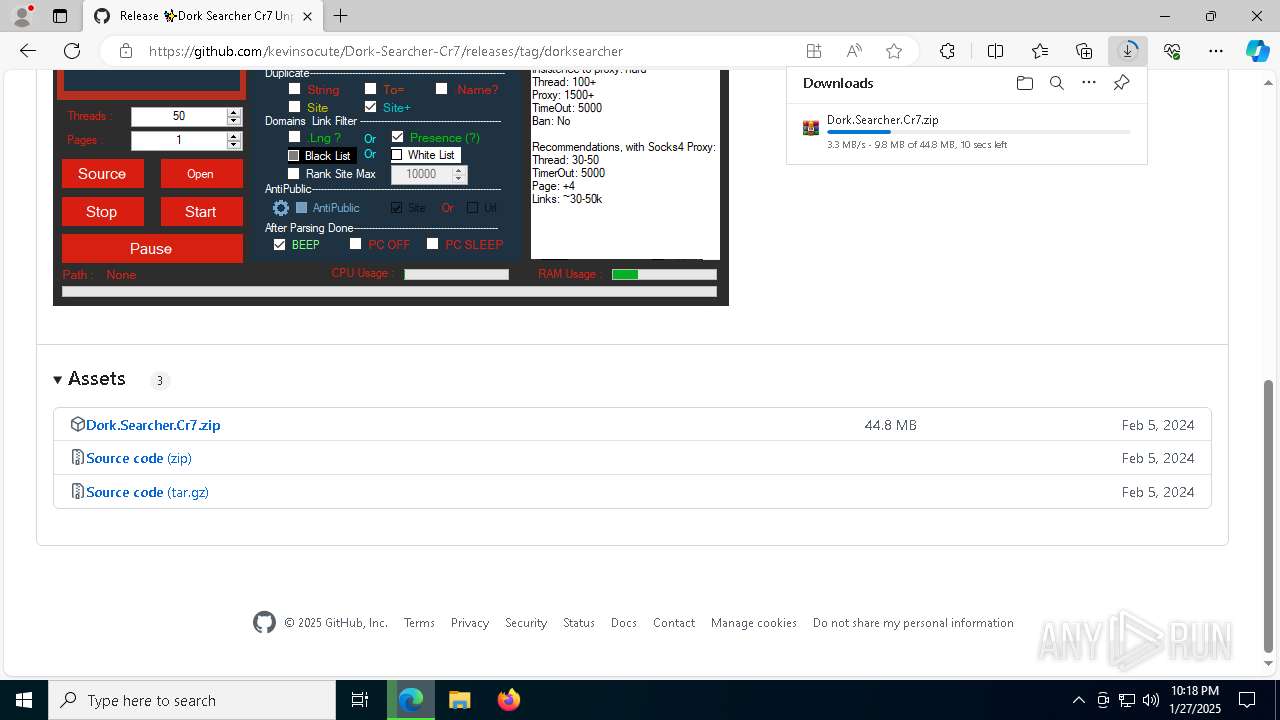
Task: Click the Downloads panel heading
Action: pyautogui.click(x=838, y=83)
